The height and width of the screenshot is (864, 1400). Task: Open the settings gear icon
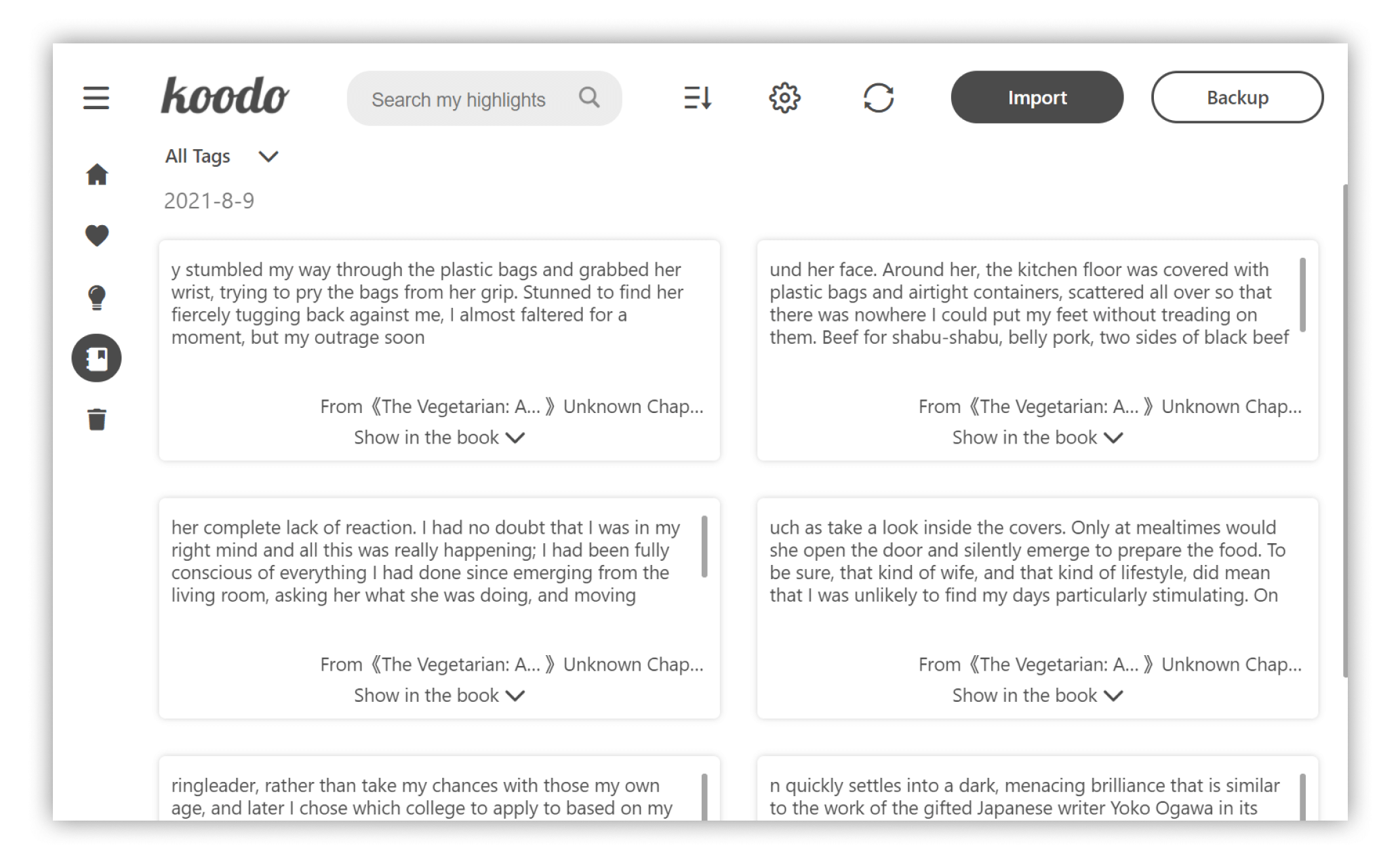[786, 97]
